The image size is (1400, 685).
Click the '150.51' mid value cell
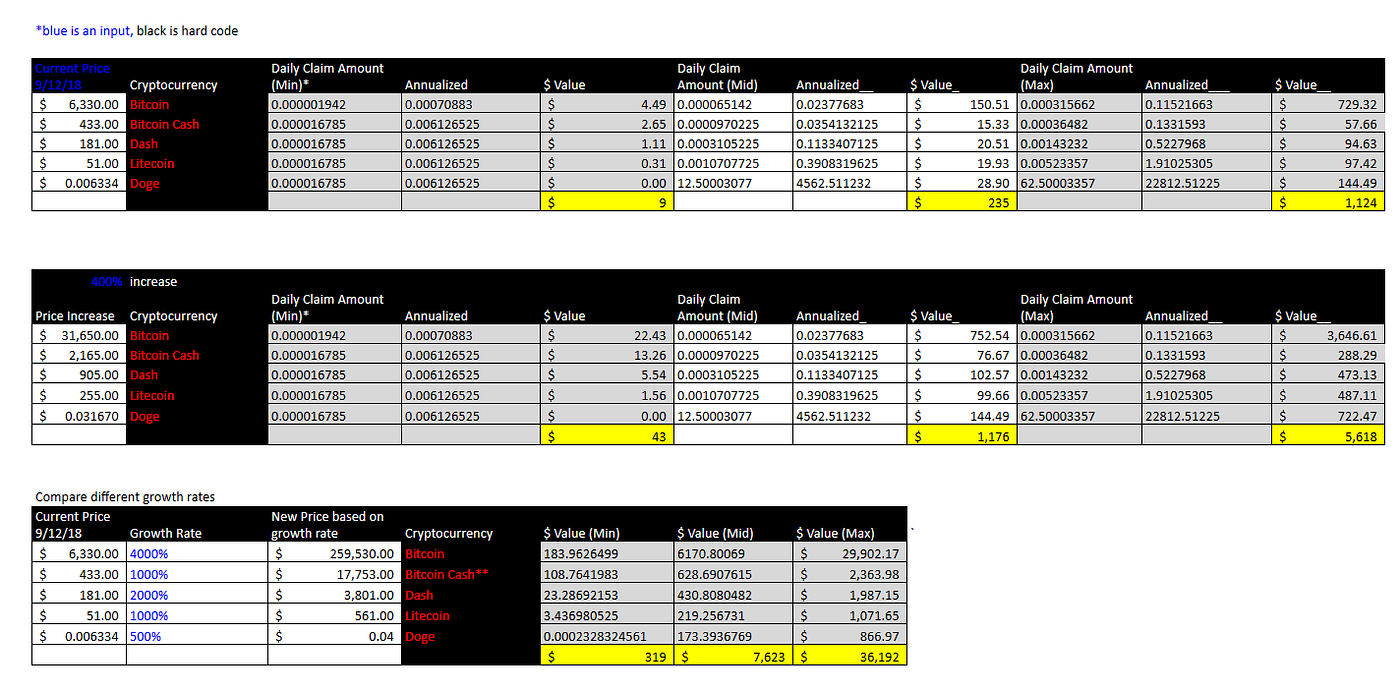coord(961,104)
